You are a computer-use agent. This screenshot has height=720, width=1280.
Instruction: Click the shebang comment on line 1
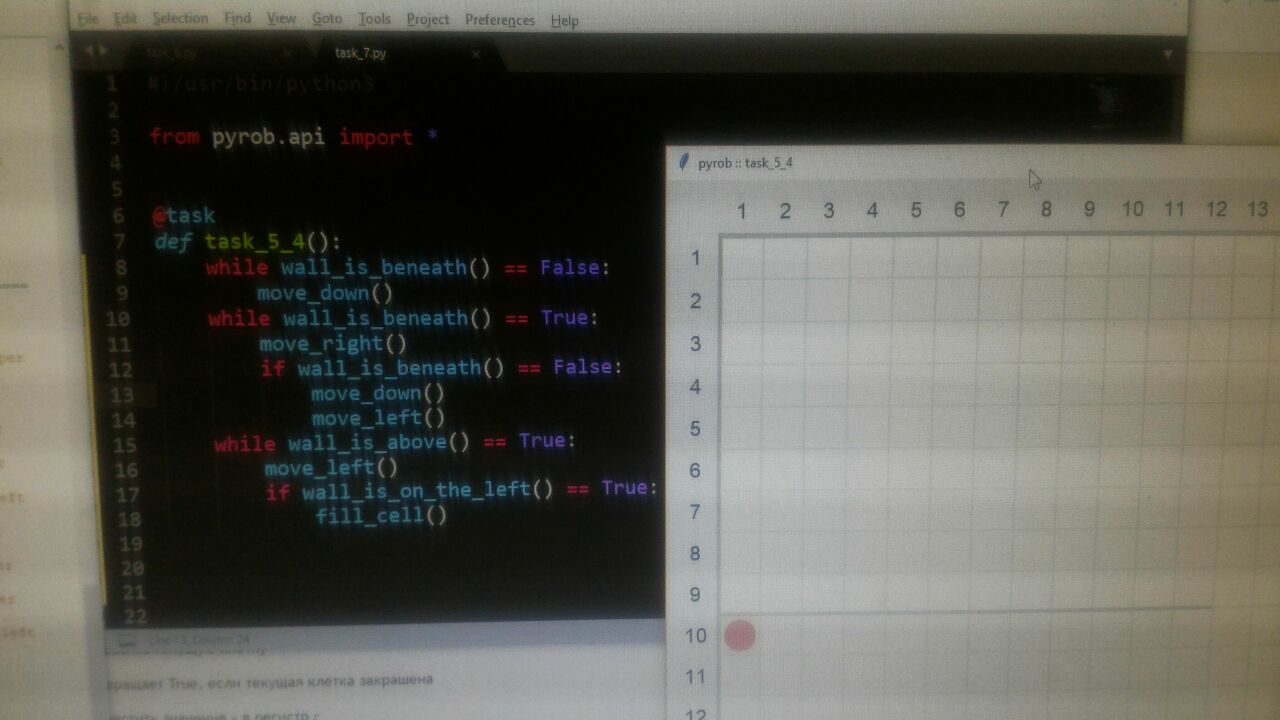[x=260, y=84]
